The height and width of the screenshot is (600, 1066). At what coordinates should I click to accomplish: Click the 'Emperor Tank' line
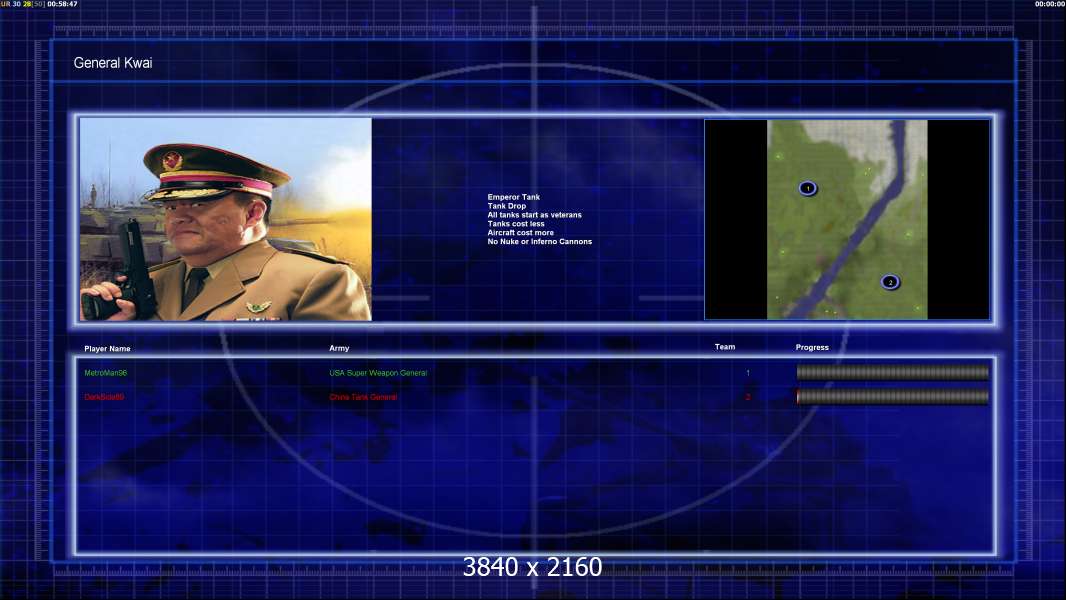pyautogui.click(x=513, y=197)
